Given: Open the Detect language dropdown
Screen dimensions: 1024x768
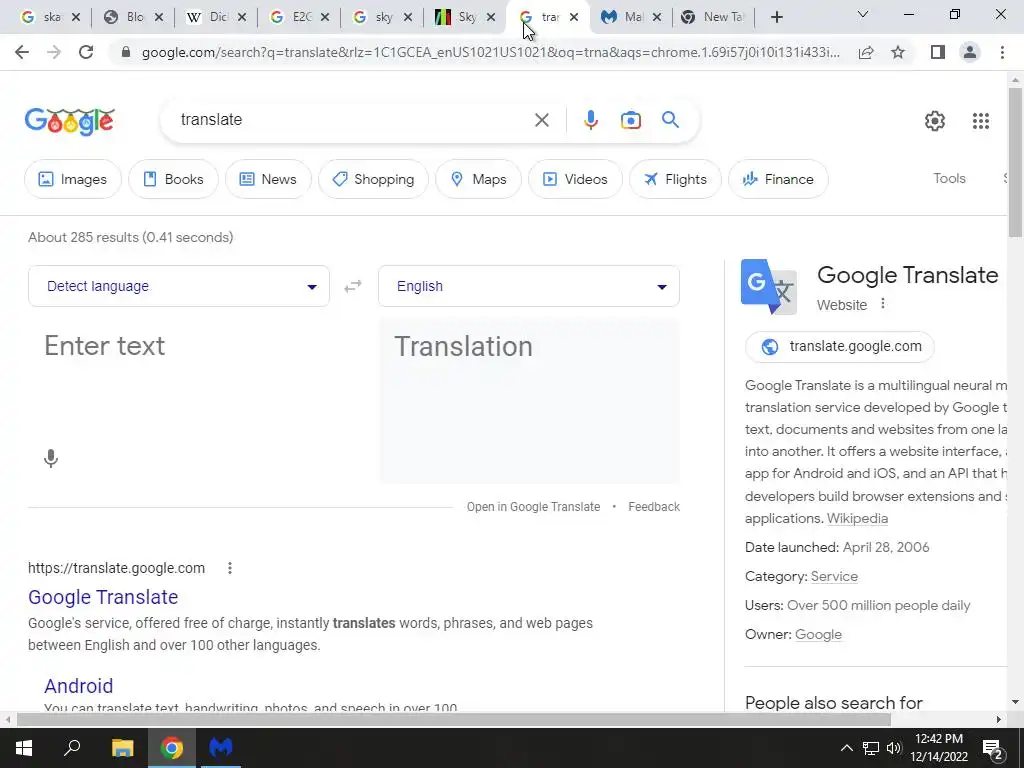Looking at the screenshot, I should pyautogui.click(x=179, y=286).
